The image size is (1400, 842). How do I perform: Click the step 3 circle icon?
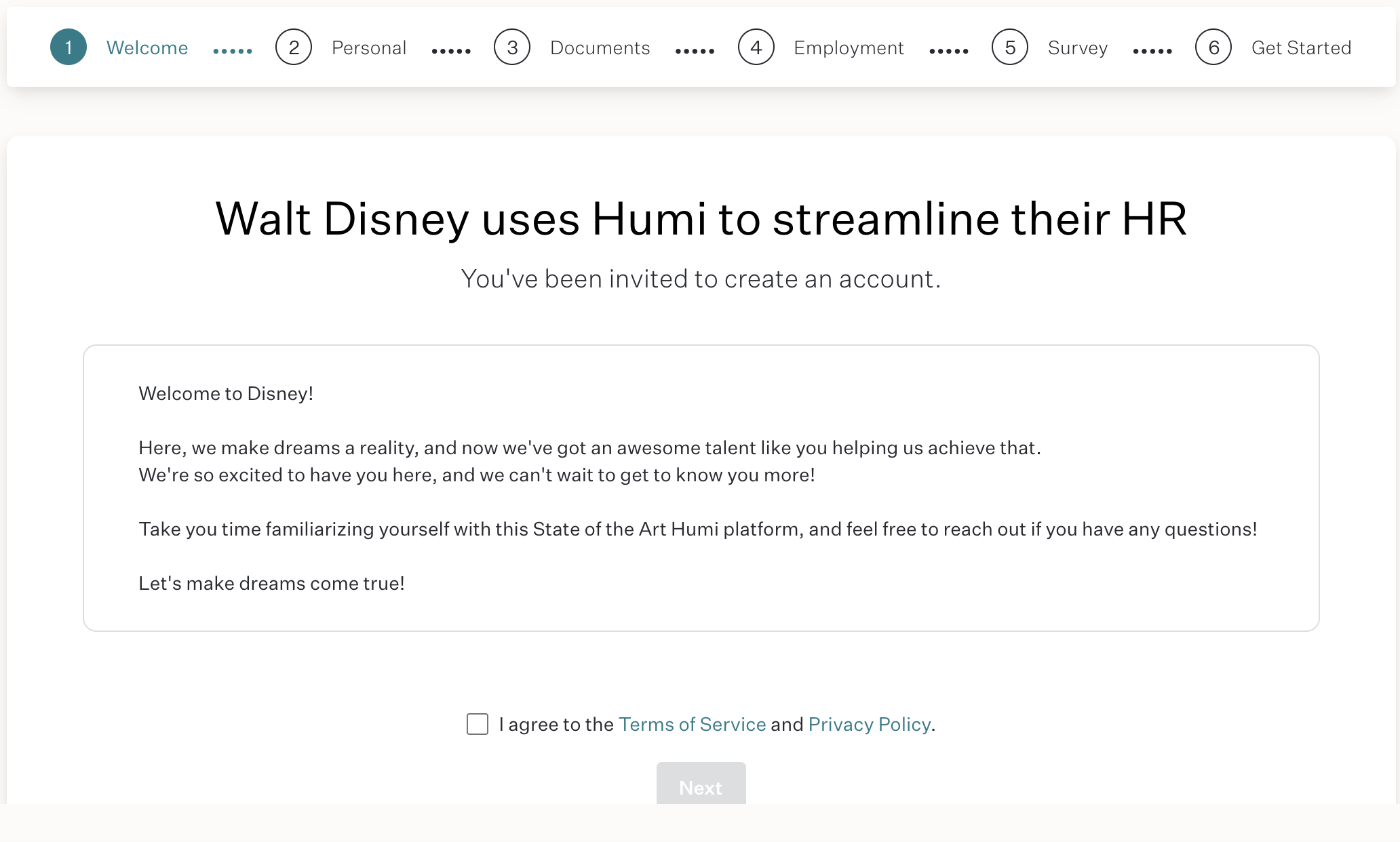click(x=512, y=47)
